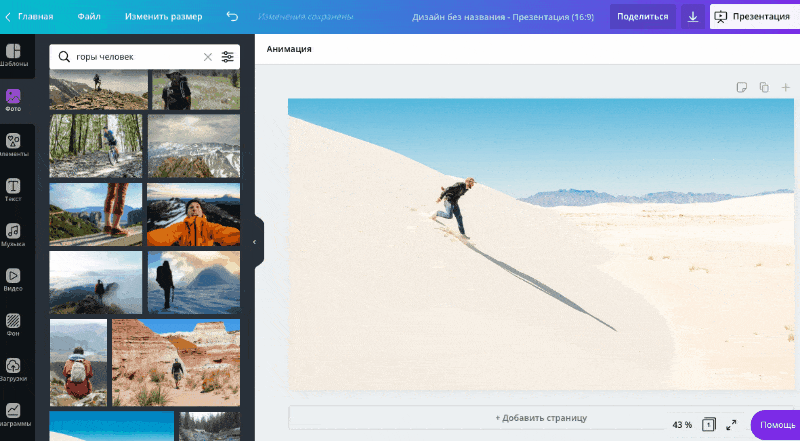Open the Файл menu
Viewport: 800px width, 441px height.
pyautogui.click(x=89, y=17)
